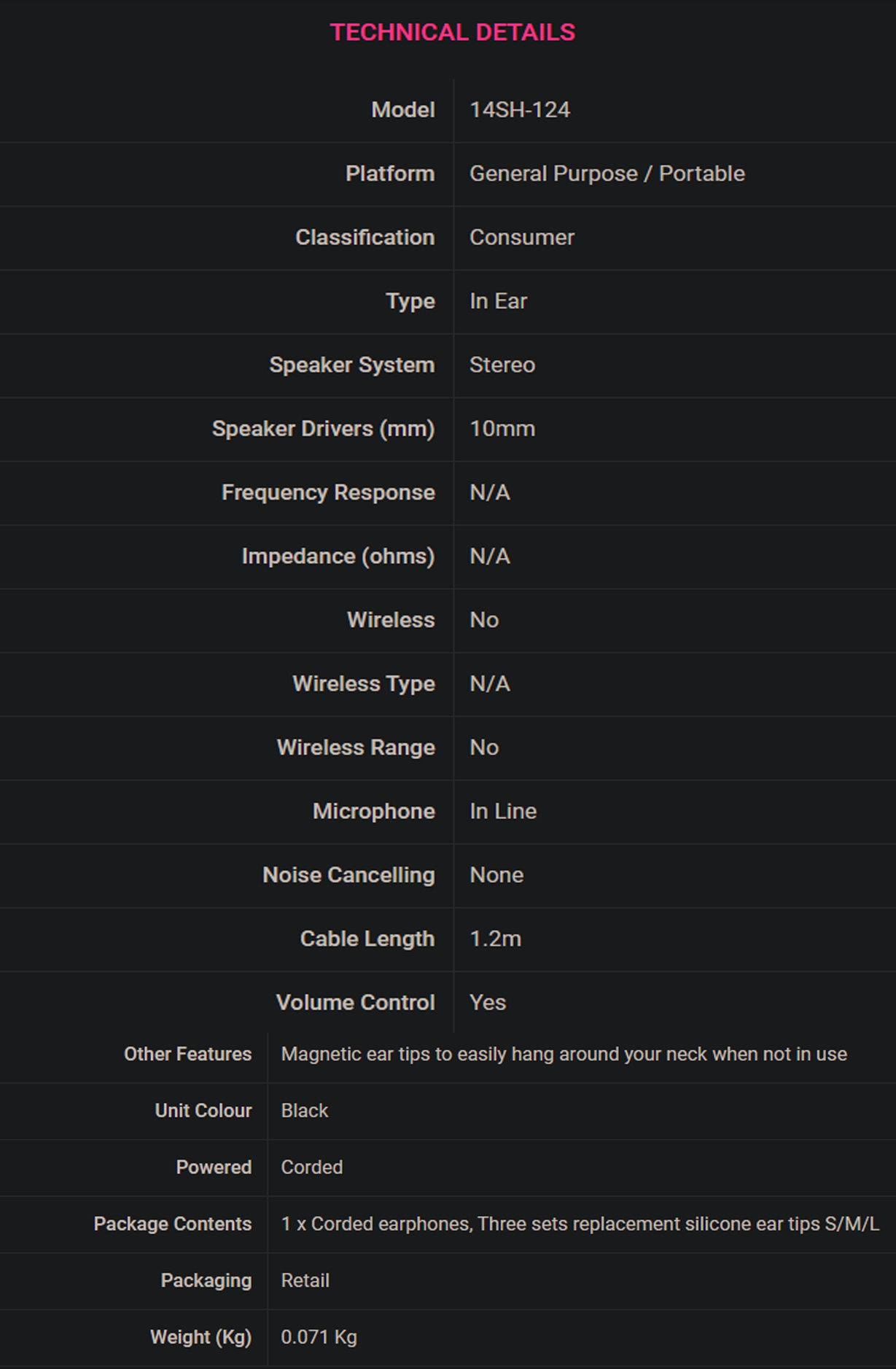
Task: Click the Frequency Response label
Action: tap(328, 492)
